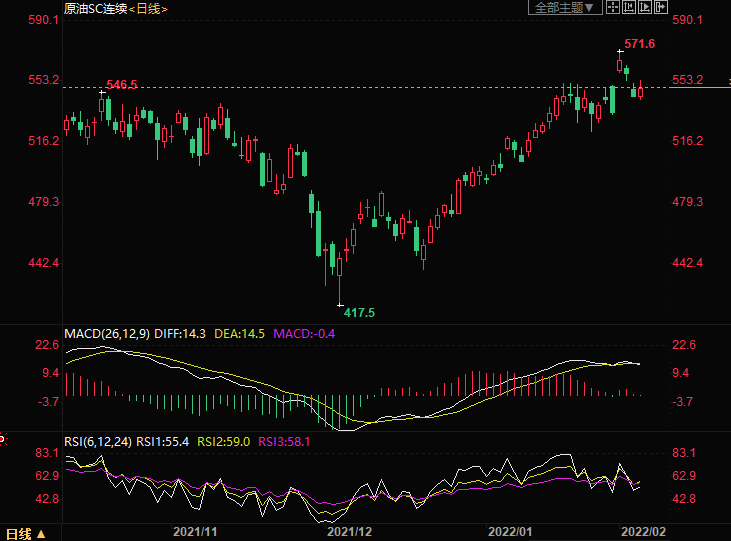Click the 571.6 high price marker
731x541 pixels.
(639, 44)
